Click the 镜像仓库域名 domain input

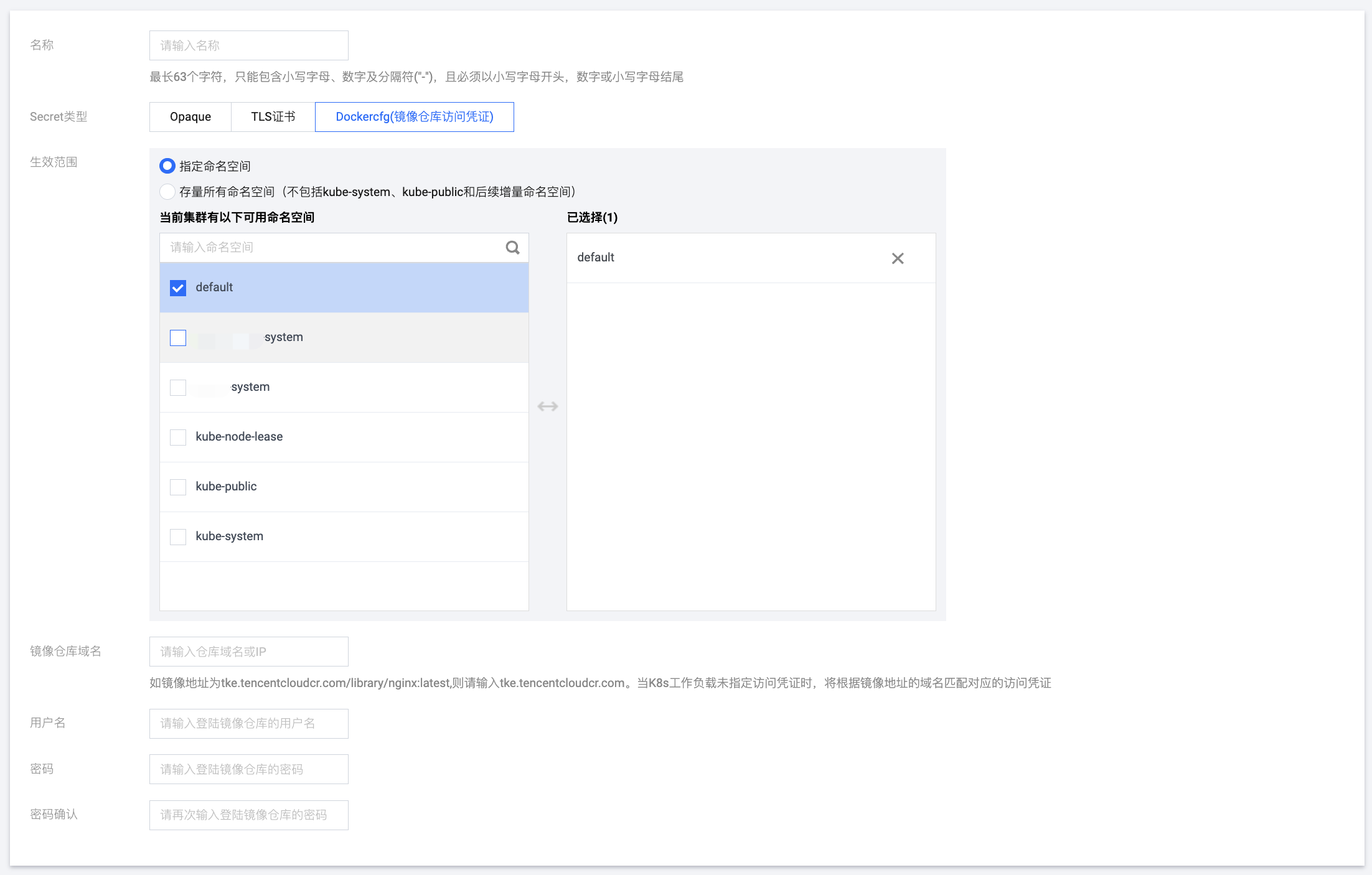coord(249,652)
